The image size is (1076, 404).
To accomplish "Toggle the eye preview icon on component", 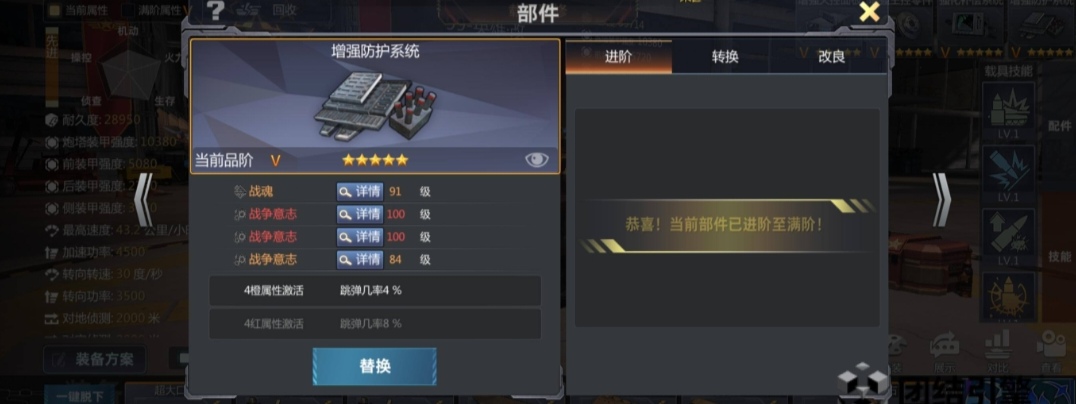I will click(x=537, y=160).
